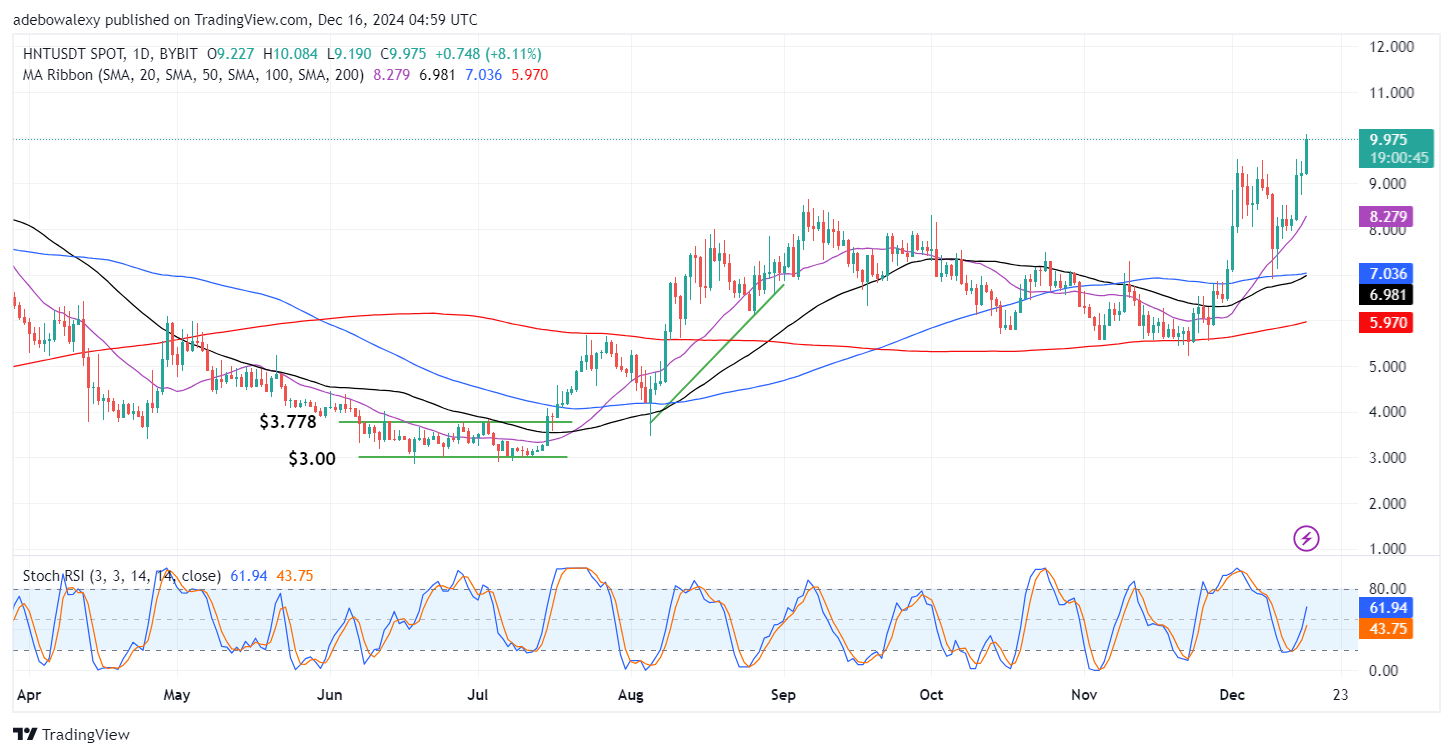Image resolution: width=1453 pixels, height=756 pixels.
Task: Click the purple SMA 20 label 8.279
Action: click(x=1385, y=215)
